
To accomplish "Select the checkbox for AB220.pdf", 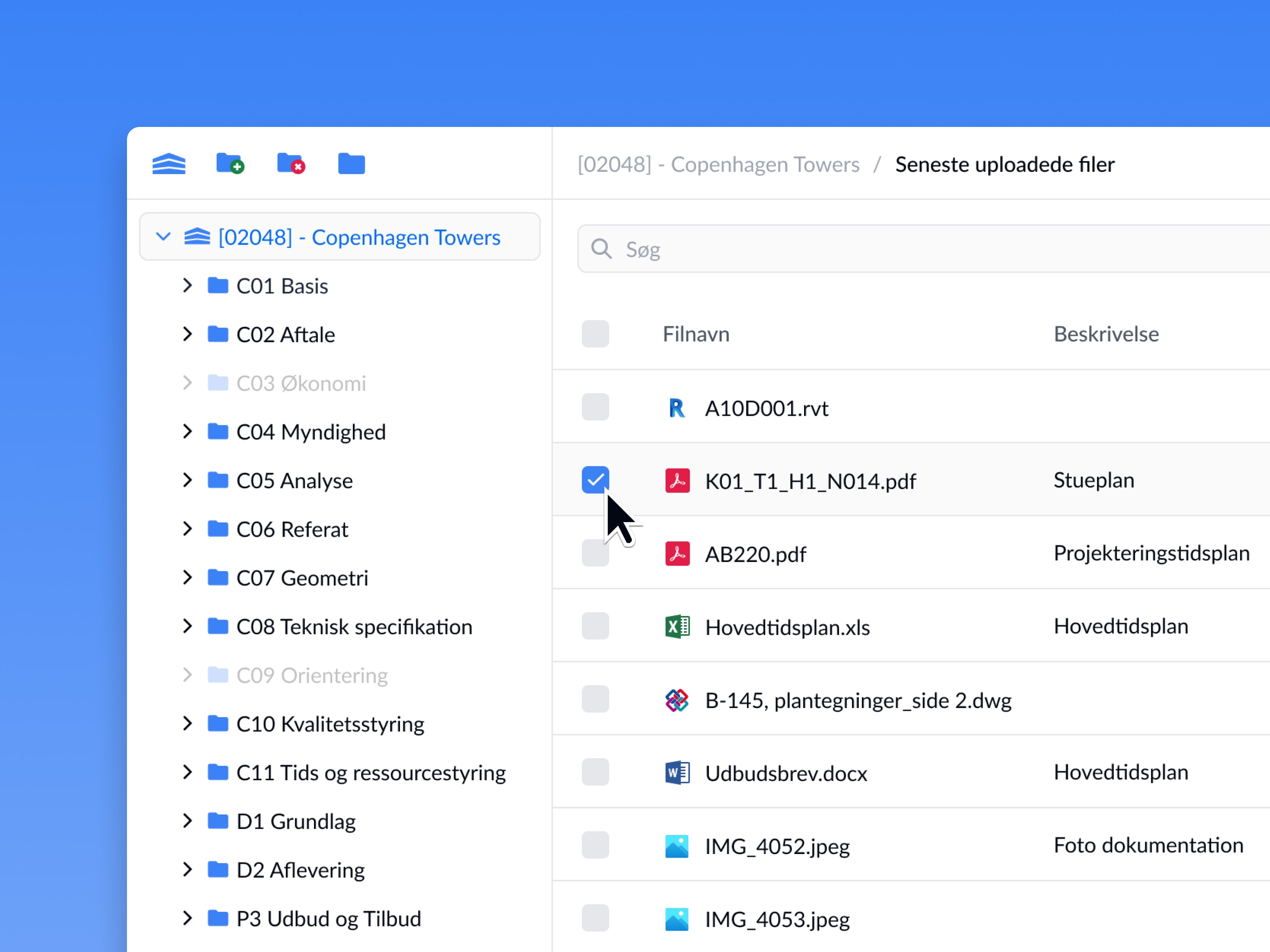I will (x=595, y=553).
